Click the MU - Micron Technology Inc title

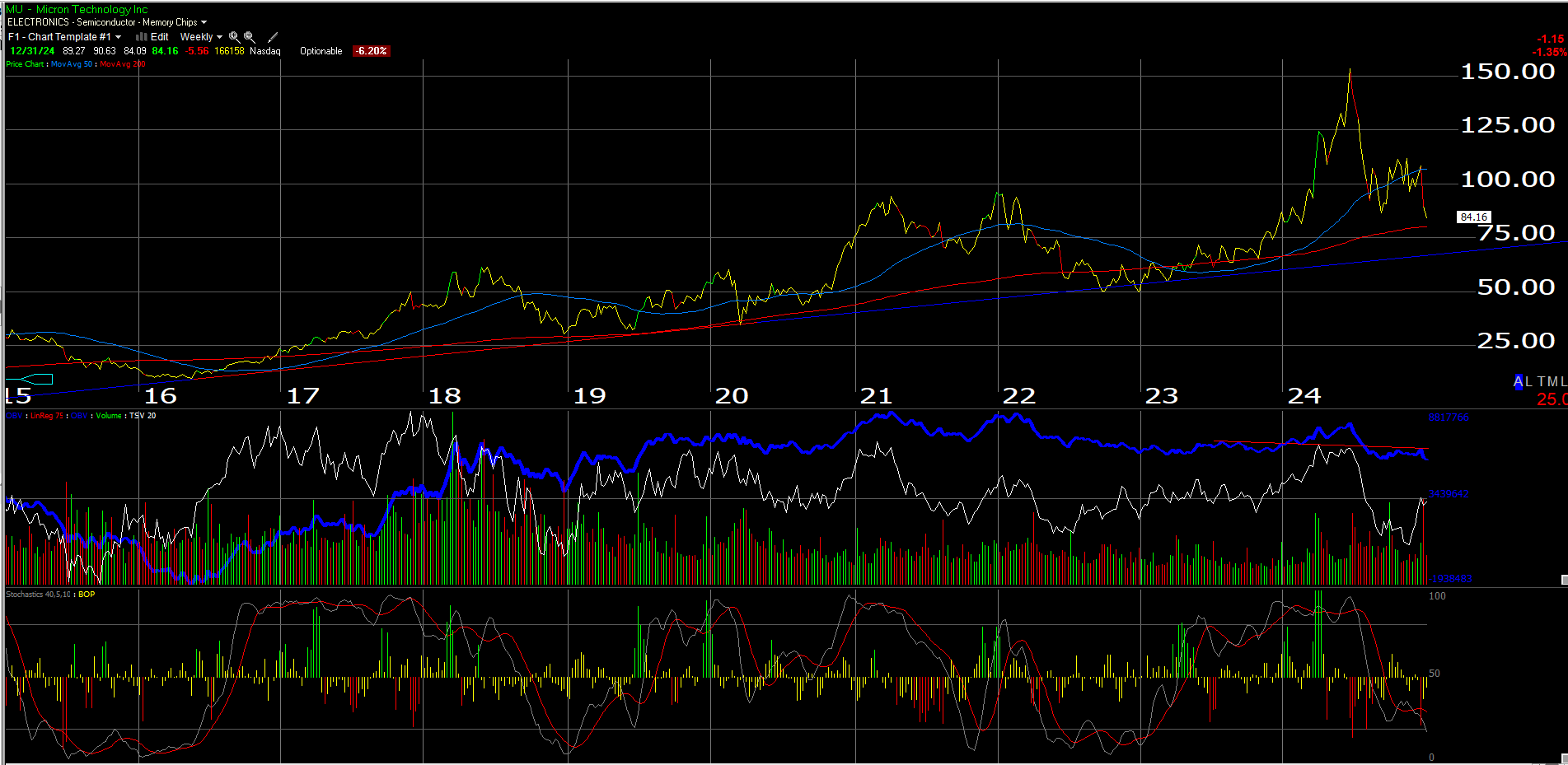tap(77, 10)
